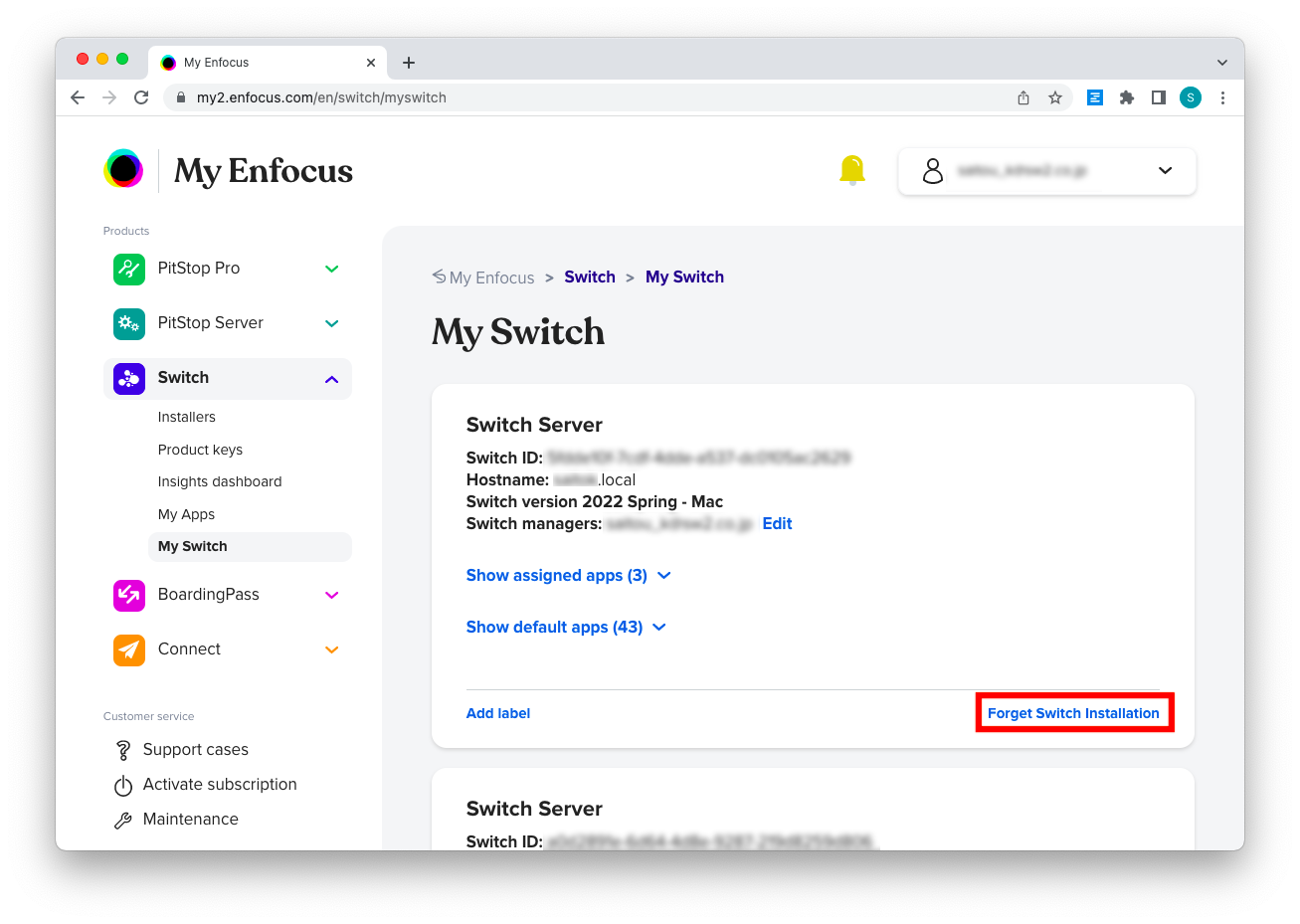Screen dimensions: 1300x924
Task: Click the Switch product icon in sidebar
Action: (129, 378)
